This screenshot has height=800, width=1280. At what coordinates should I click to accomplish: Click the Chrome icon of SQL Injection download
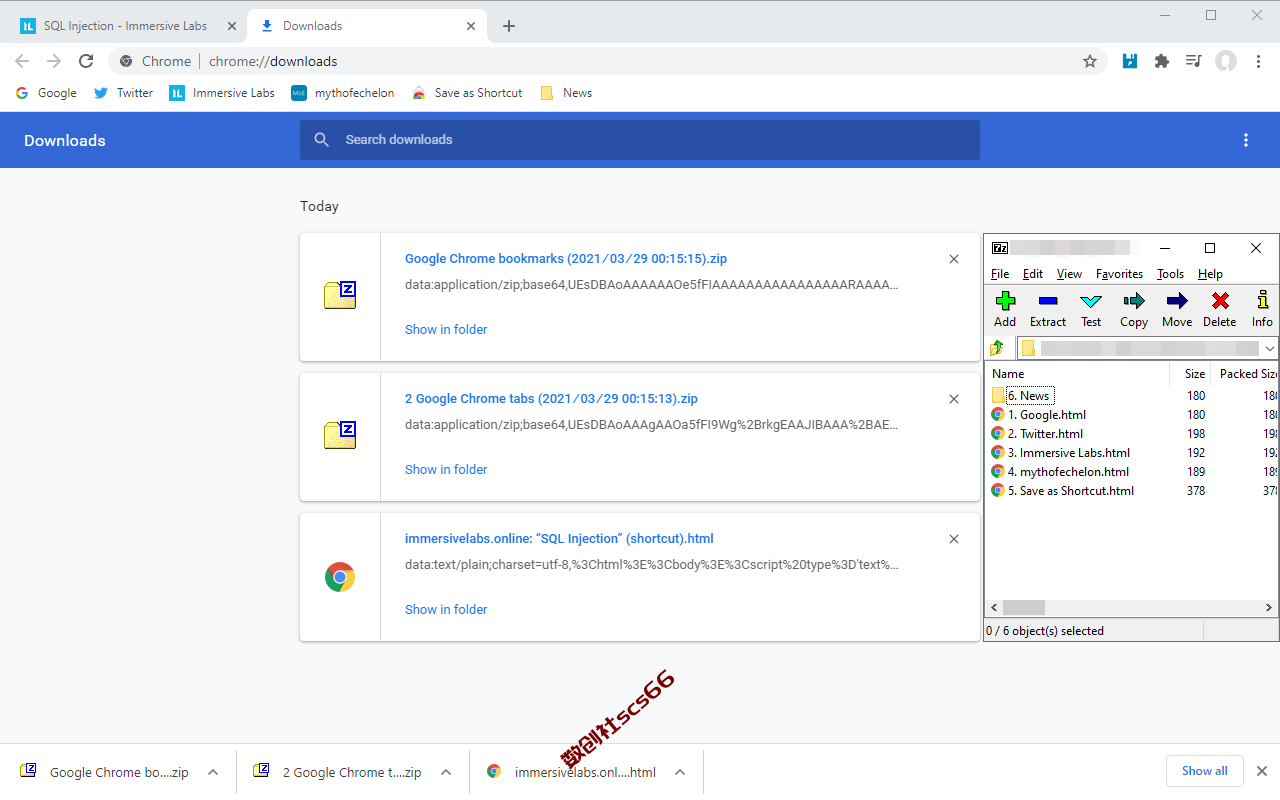coord(340,577)
